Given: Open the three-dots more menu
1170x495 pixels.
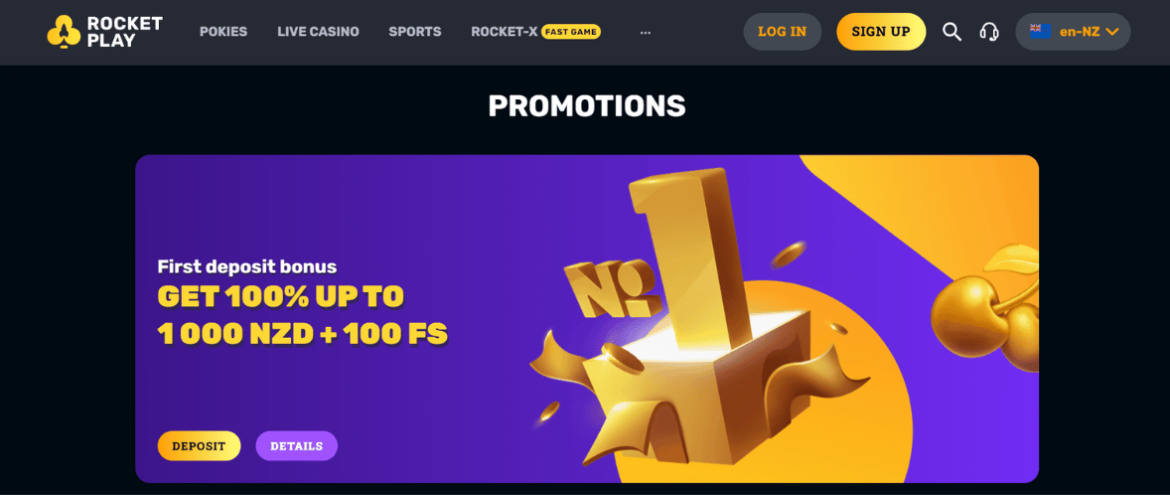Looking at the screenshot, I should pyautogui.click(x=645, y=32).
